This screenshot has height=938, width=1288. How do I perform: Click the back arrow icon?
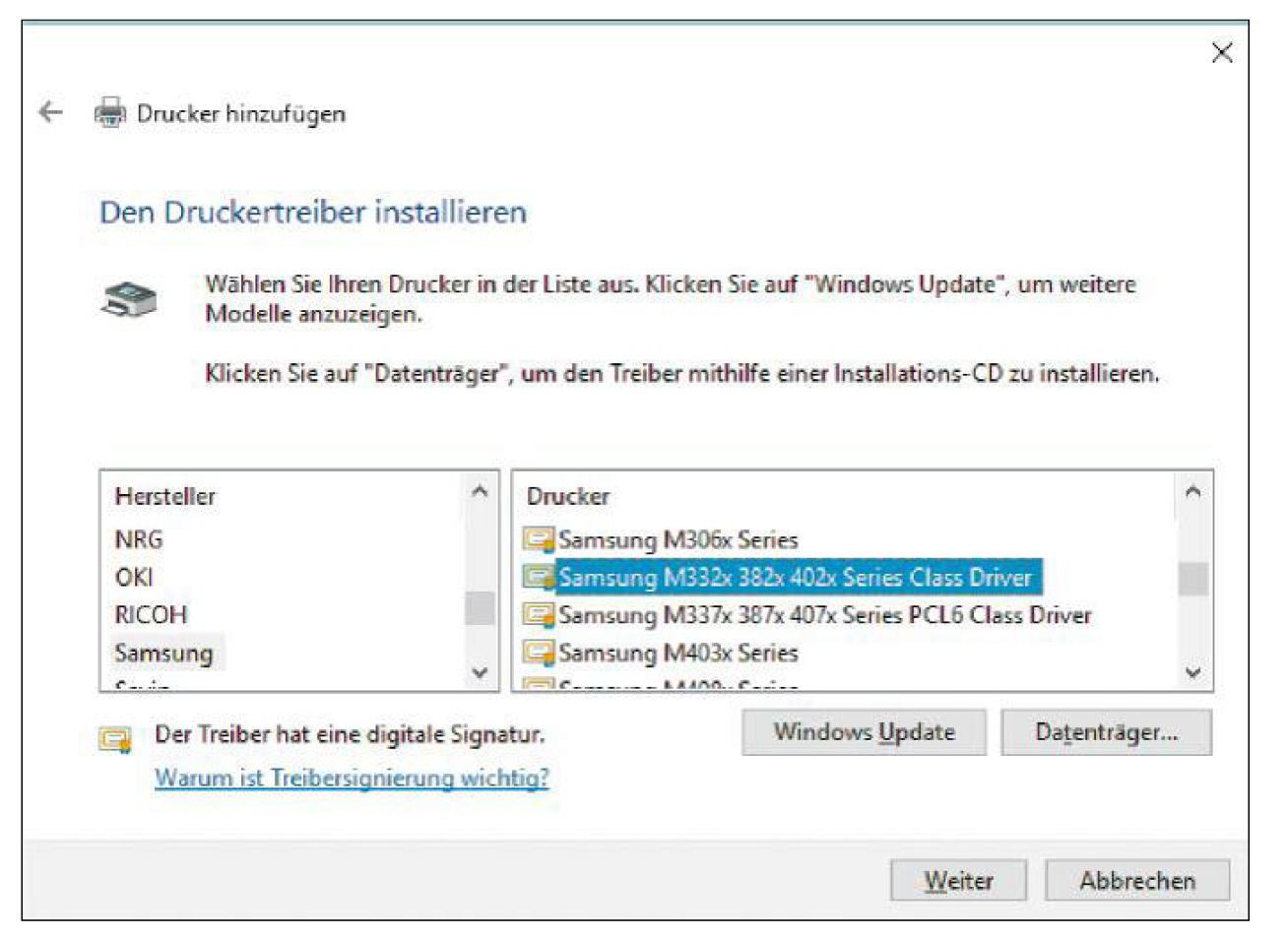coord(50,112)
